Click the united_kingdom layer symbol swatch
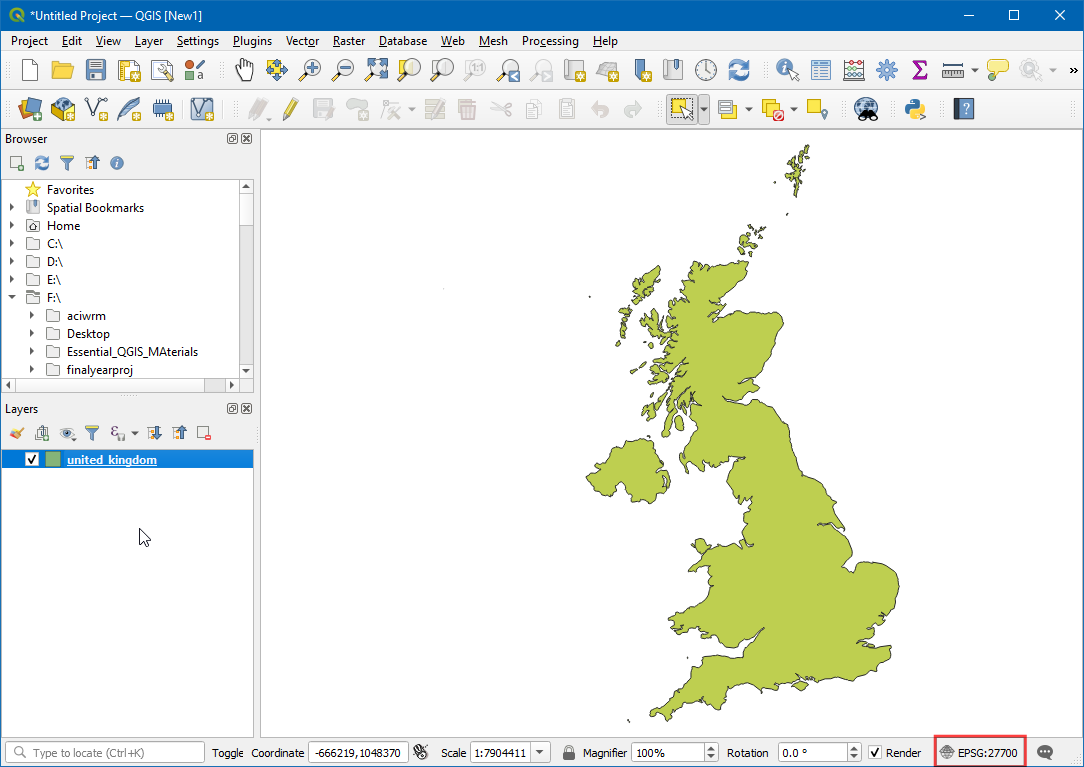Viewport: 1084px width, 767px height. (53, 460)
